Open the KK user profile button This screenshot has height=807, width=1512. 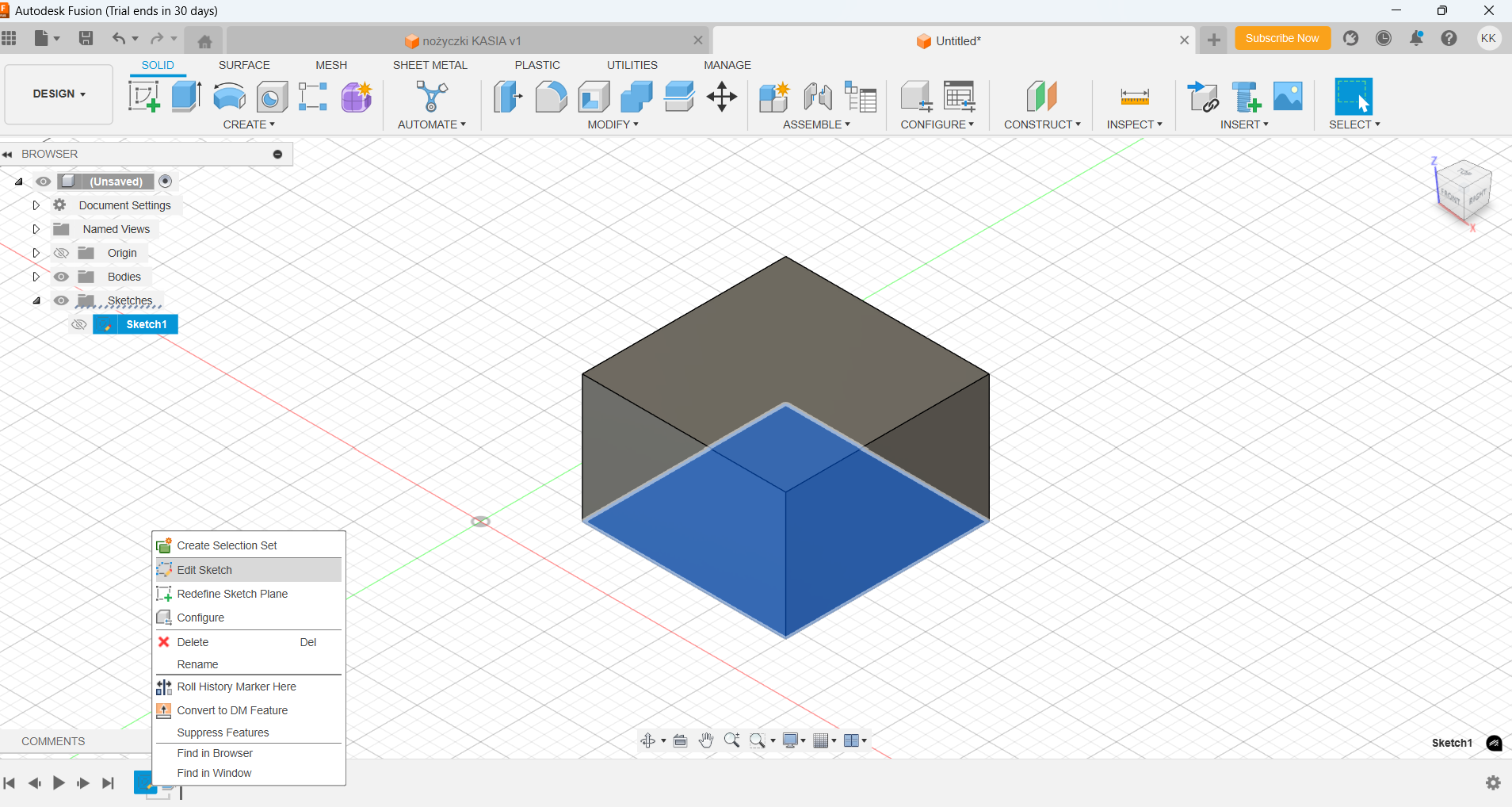(x=1488, y=38)
